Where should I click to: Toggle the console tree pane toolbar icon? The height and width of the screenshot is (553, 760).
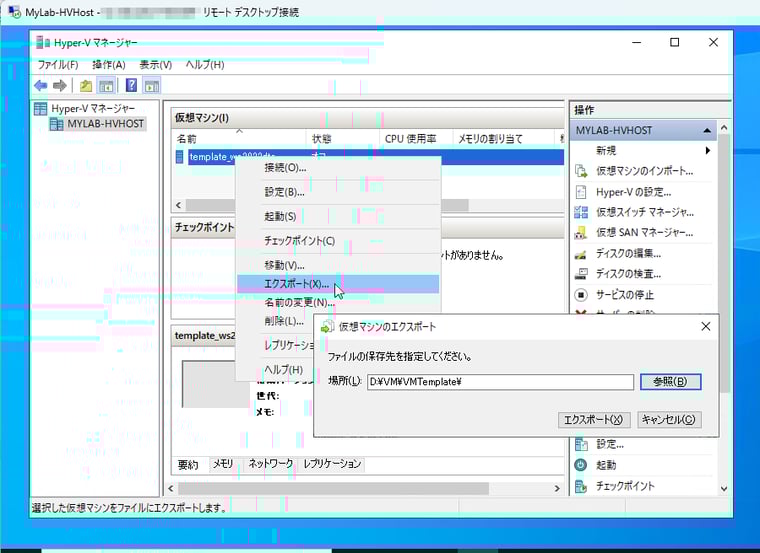(x=106, y=86)
